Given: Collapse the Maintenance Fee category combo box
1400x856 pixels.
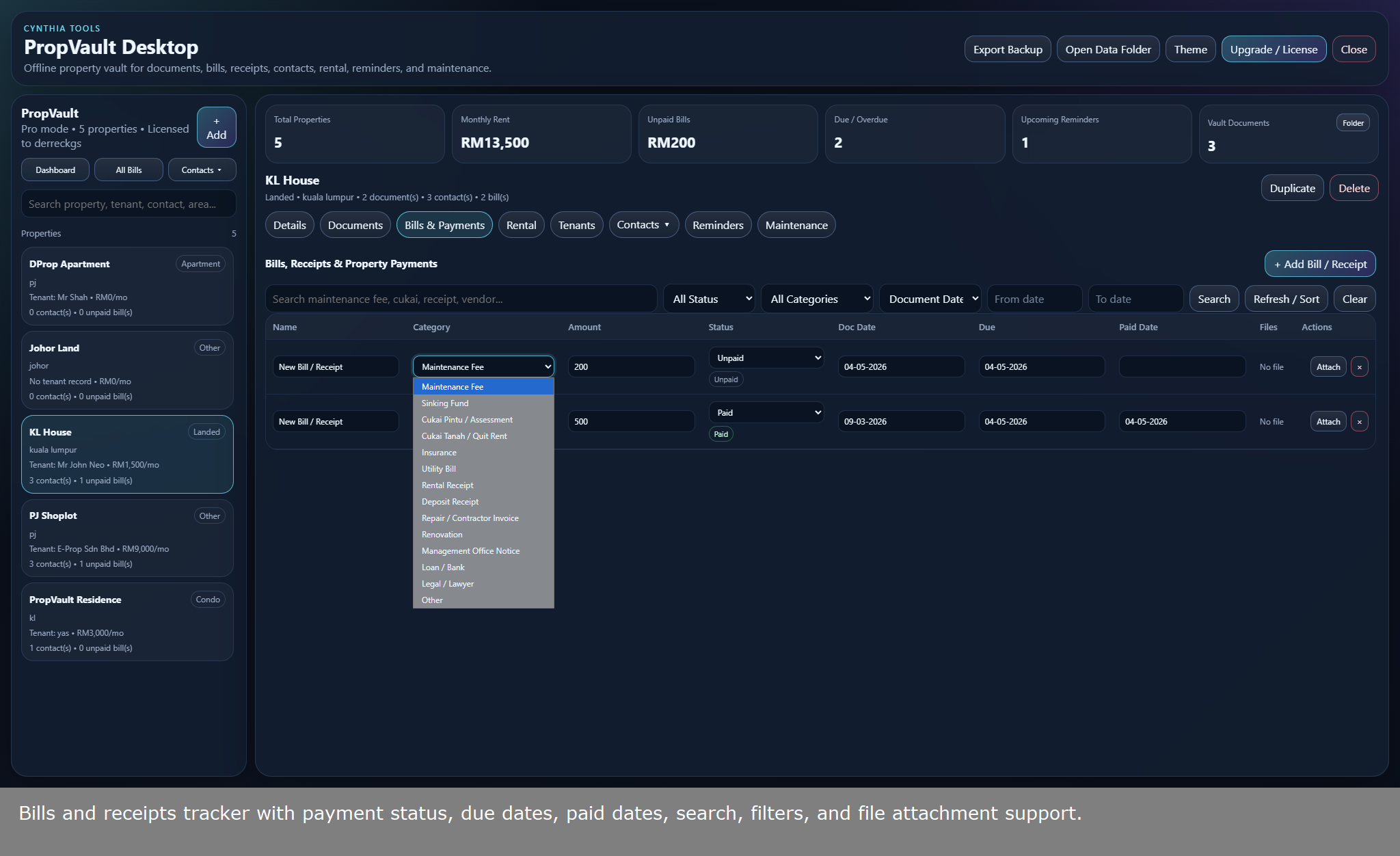Looking at the screenshot, I should [483, 367].
